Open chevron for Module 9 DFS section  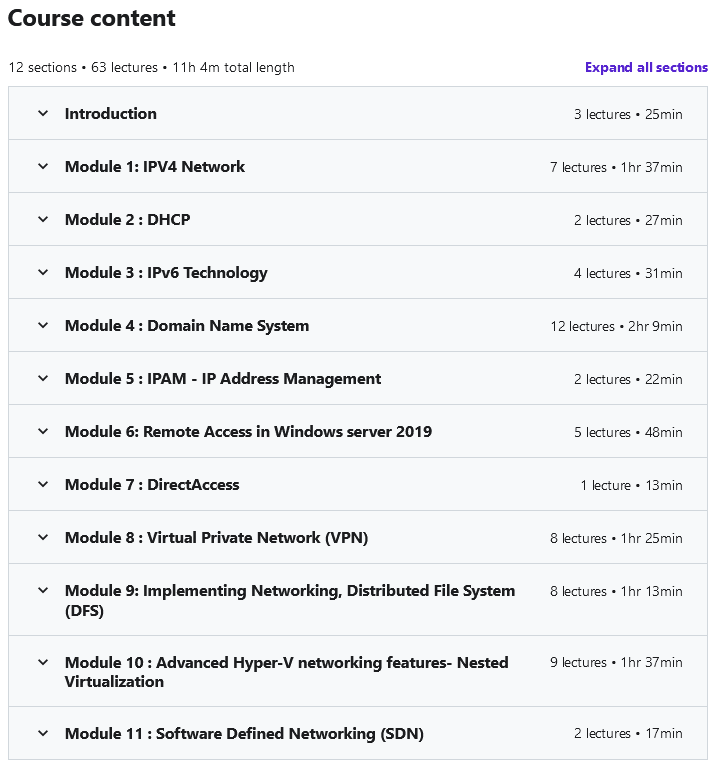click(x=43, y=591)
